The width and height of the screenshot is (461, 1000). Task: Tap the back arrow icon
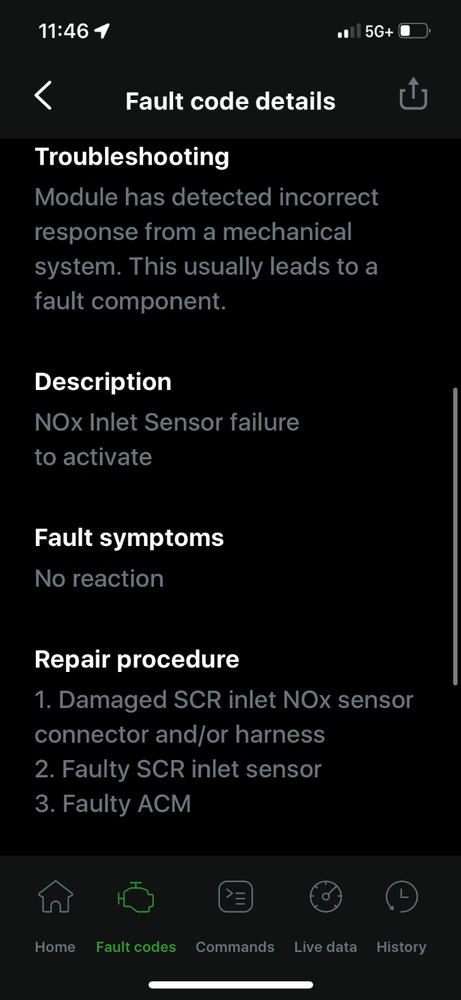pos(43,96)
